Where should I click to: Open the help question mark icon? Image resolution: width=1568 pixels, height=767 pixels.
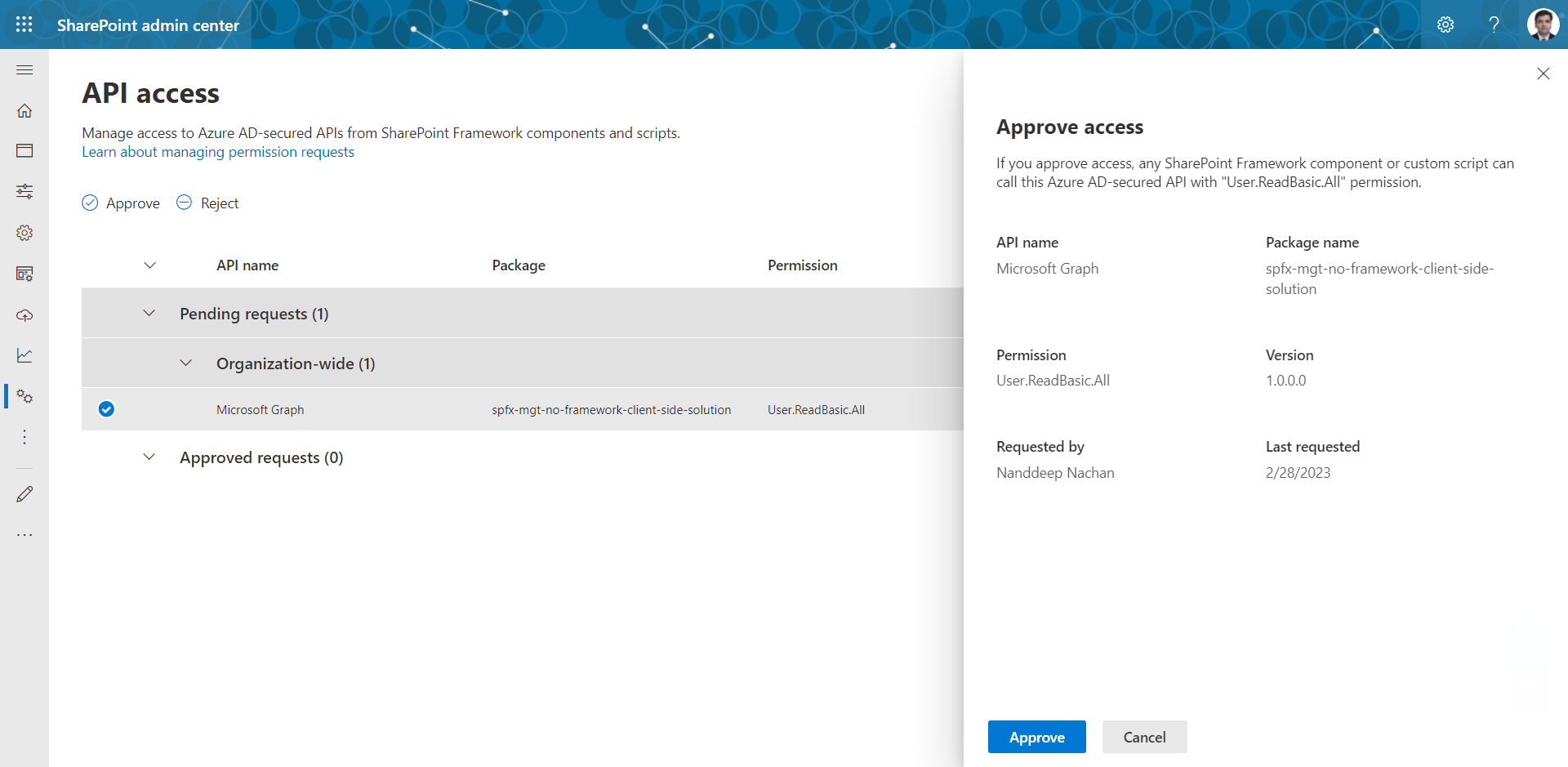(x=1494, y=25)
